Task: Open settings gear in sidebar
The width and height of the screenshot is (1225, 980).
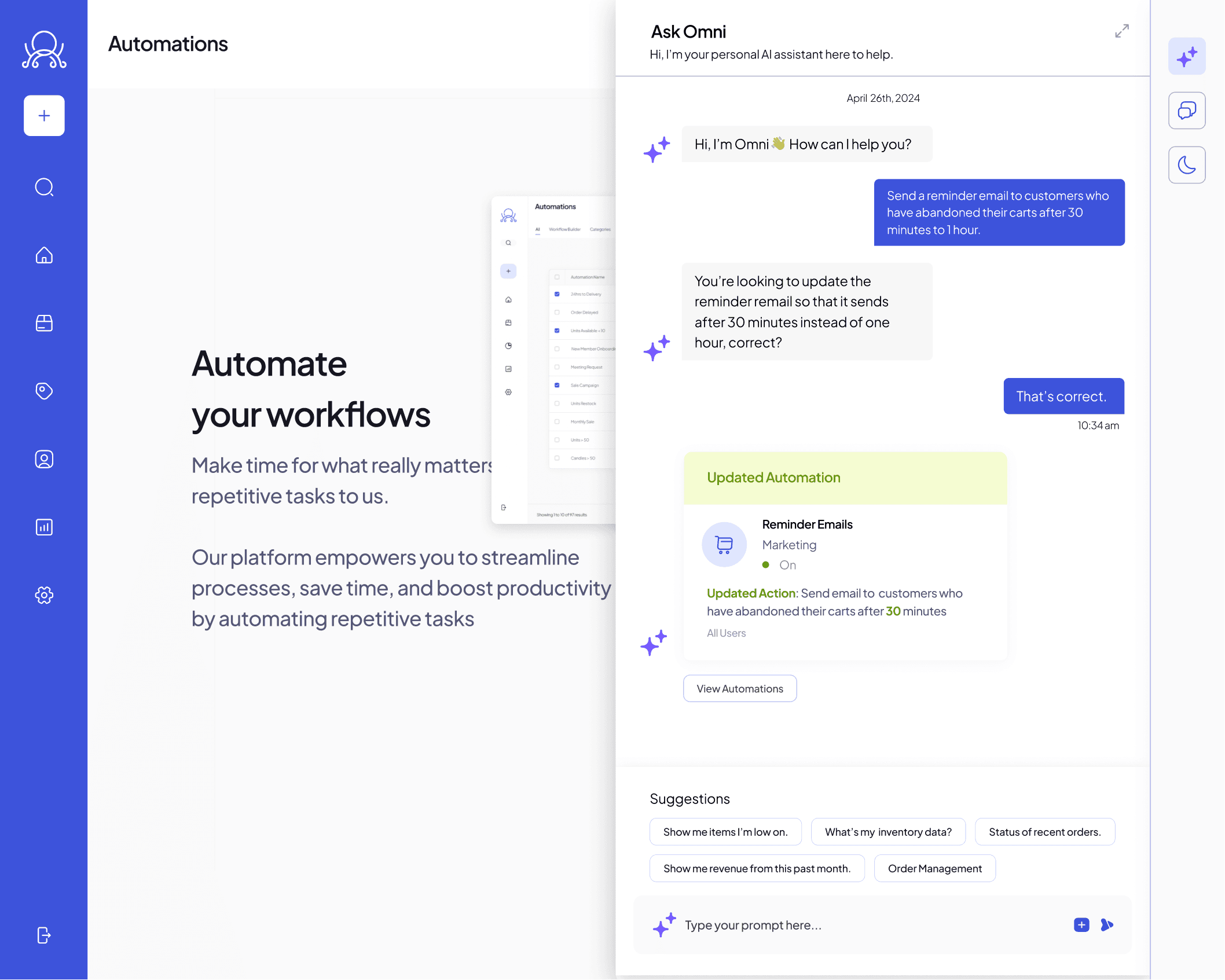Action: (44, 595)
